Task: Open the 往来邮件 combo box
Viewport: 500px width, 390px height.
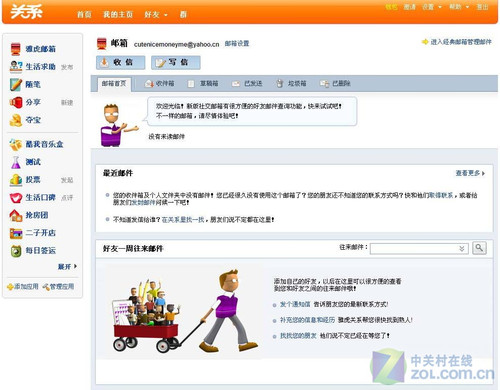Action: pos(419,248)
